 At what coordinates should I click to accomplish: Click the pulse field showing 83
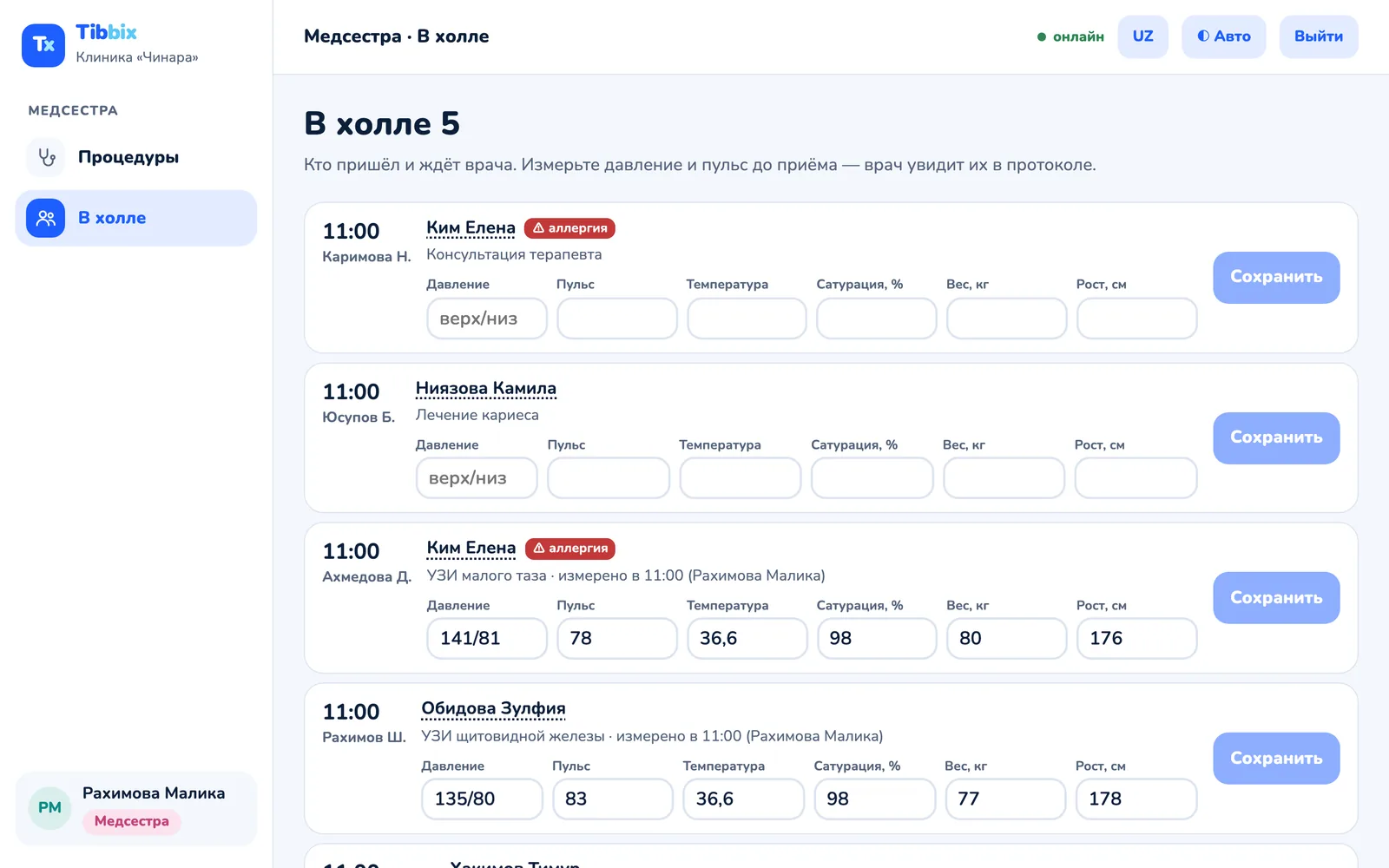pyautogui.click(x=613, y=799)
